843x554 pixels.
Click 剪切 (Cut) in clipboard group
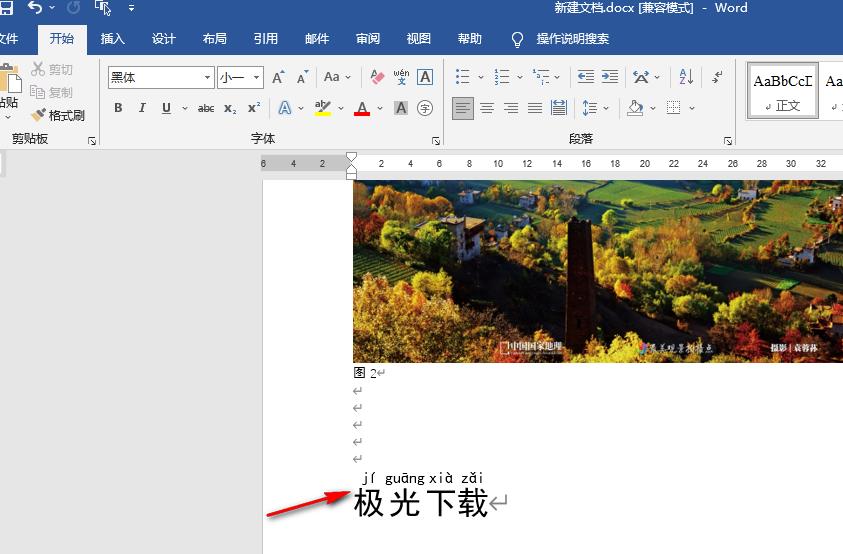point(52,69)
